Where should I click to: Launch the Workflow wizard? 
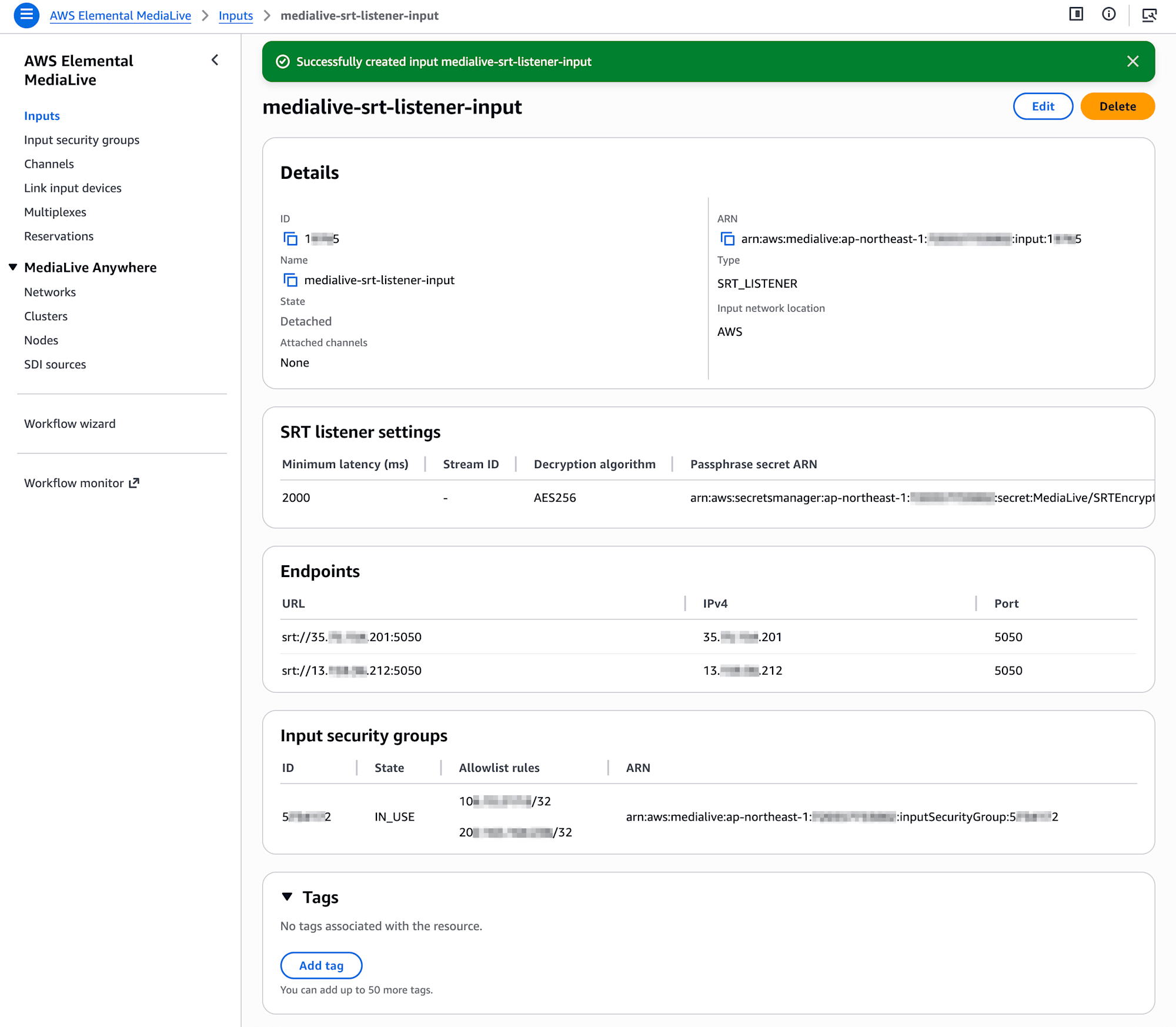point(70,424)
